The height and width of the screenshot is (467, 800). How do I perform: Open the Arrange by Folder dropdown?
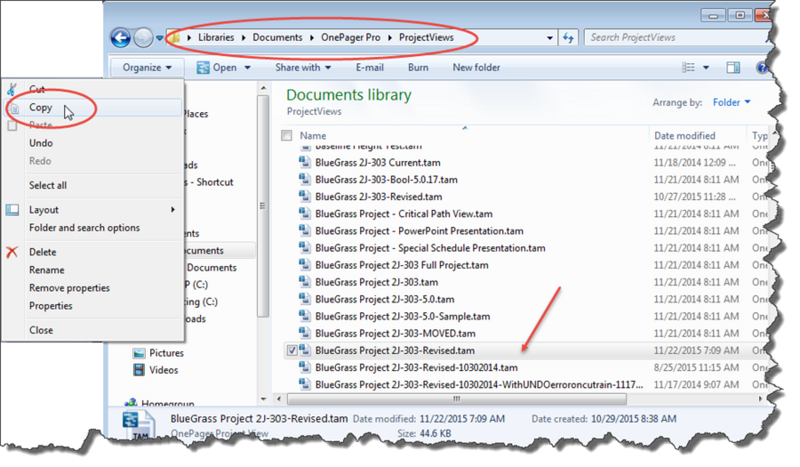731,103
